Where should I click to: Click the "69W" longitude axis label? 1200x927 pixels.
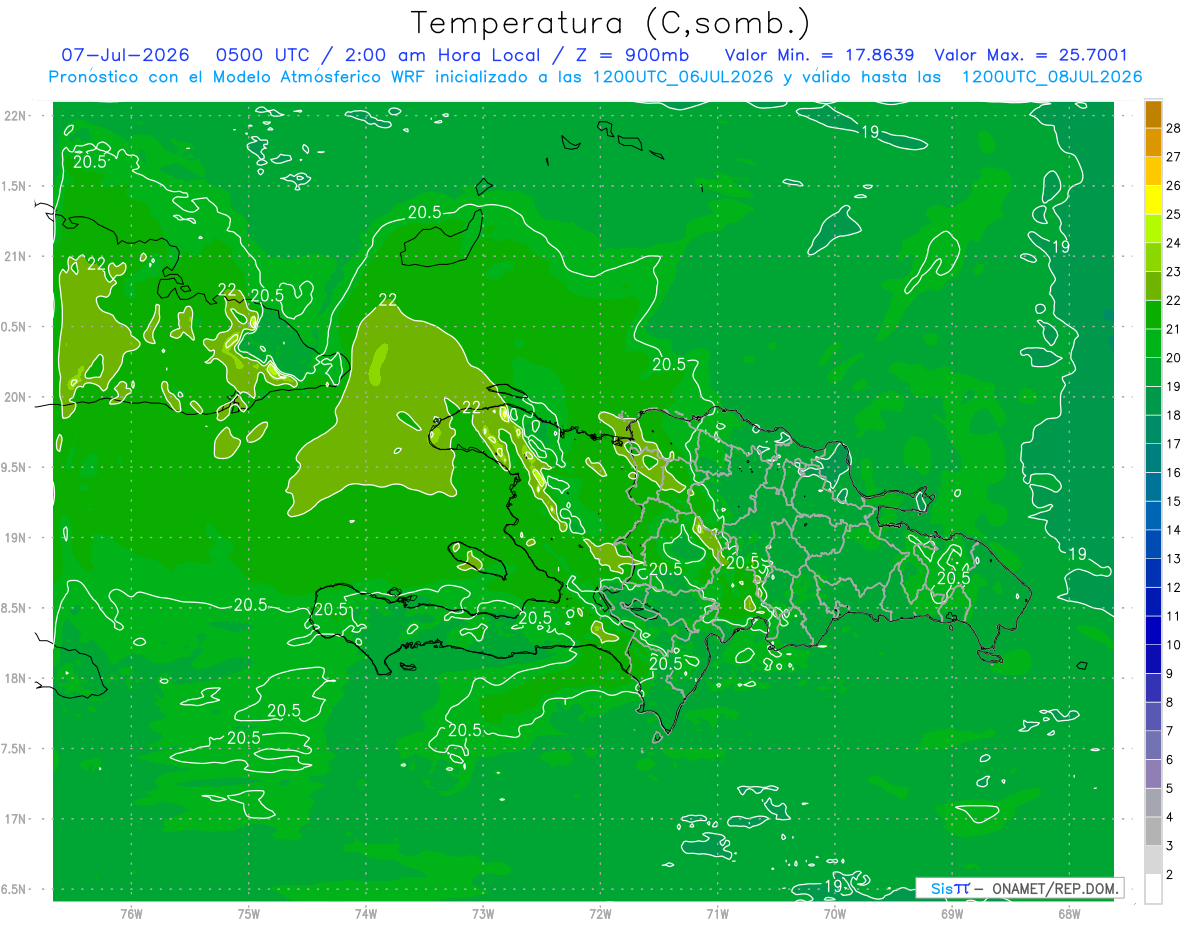tap(951, 913)
